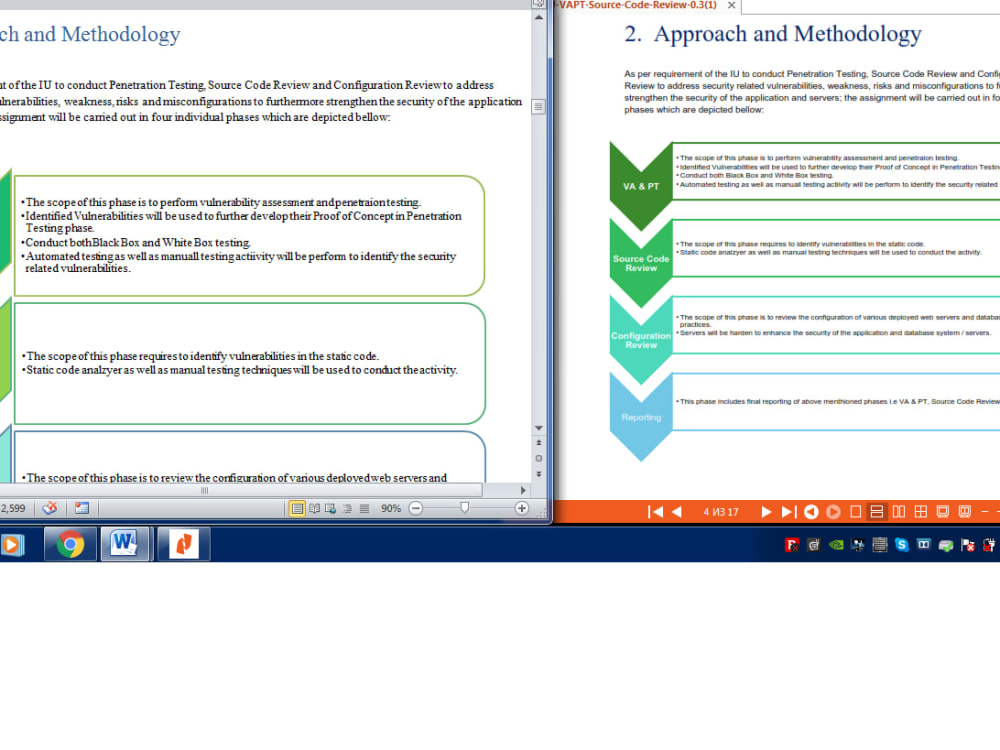Switch PDF to continuous page view
1000x750 pixels.
click(877, 511)
